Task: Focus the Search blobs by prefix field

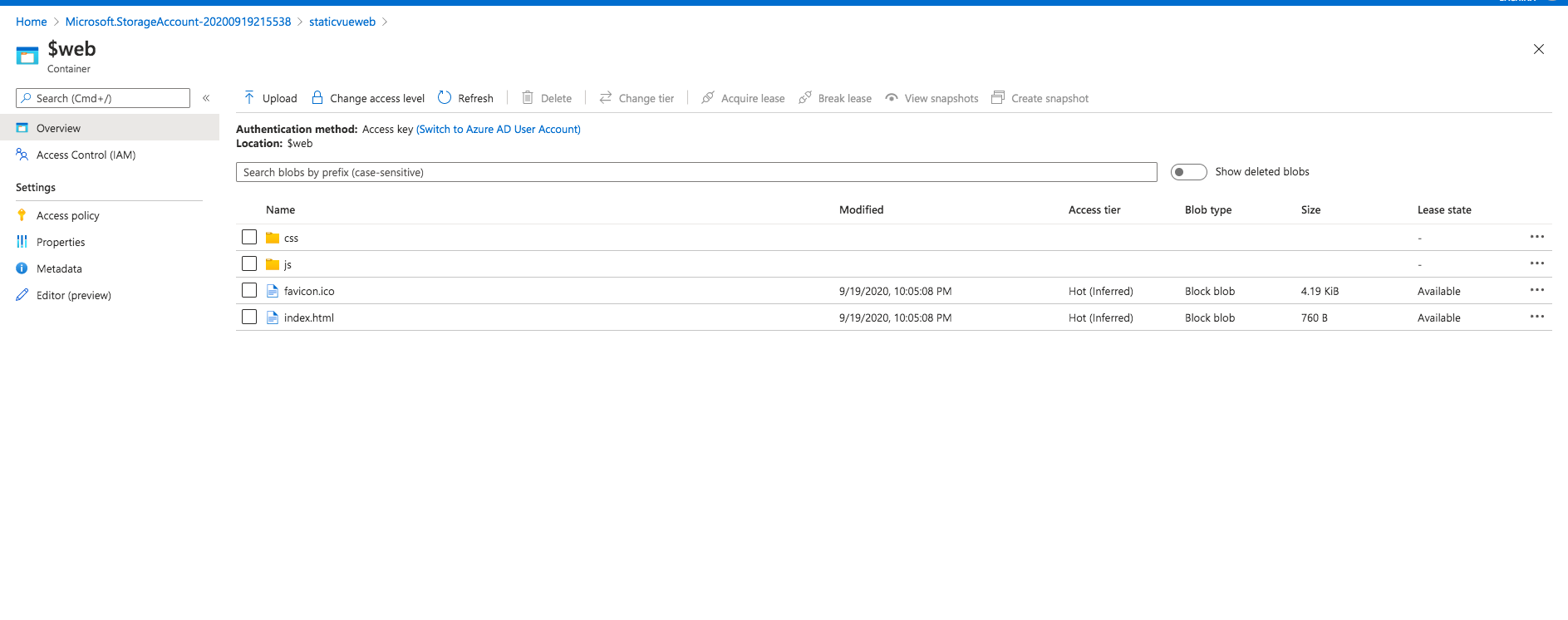Action: (x=696, y=172)
